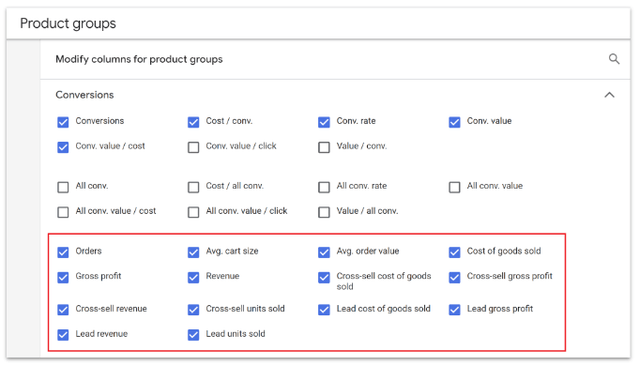The height and width of the screenshot is (366, 640).
Task: Uncheck the Conversions checkbox
Action: click(63, 122)
